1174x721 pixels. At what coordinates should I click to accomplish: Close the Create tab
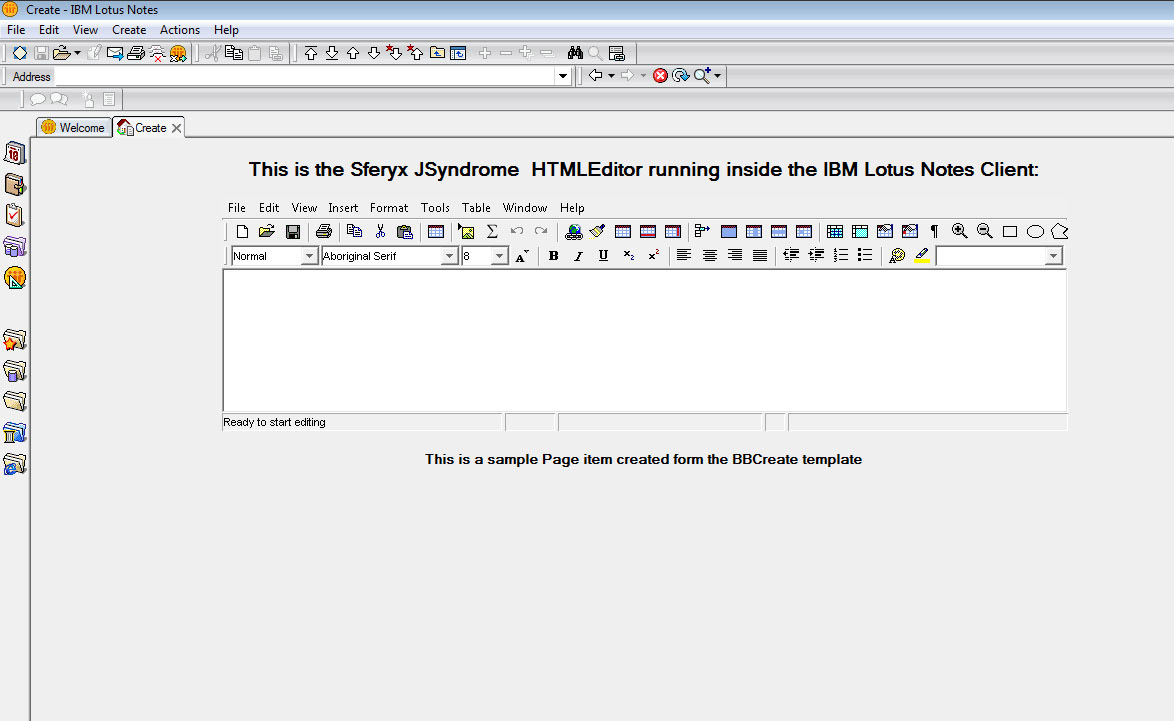tap(177, 128)
